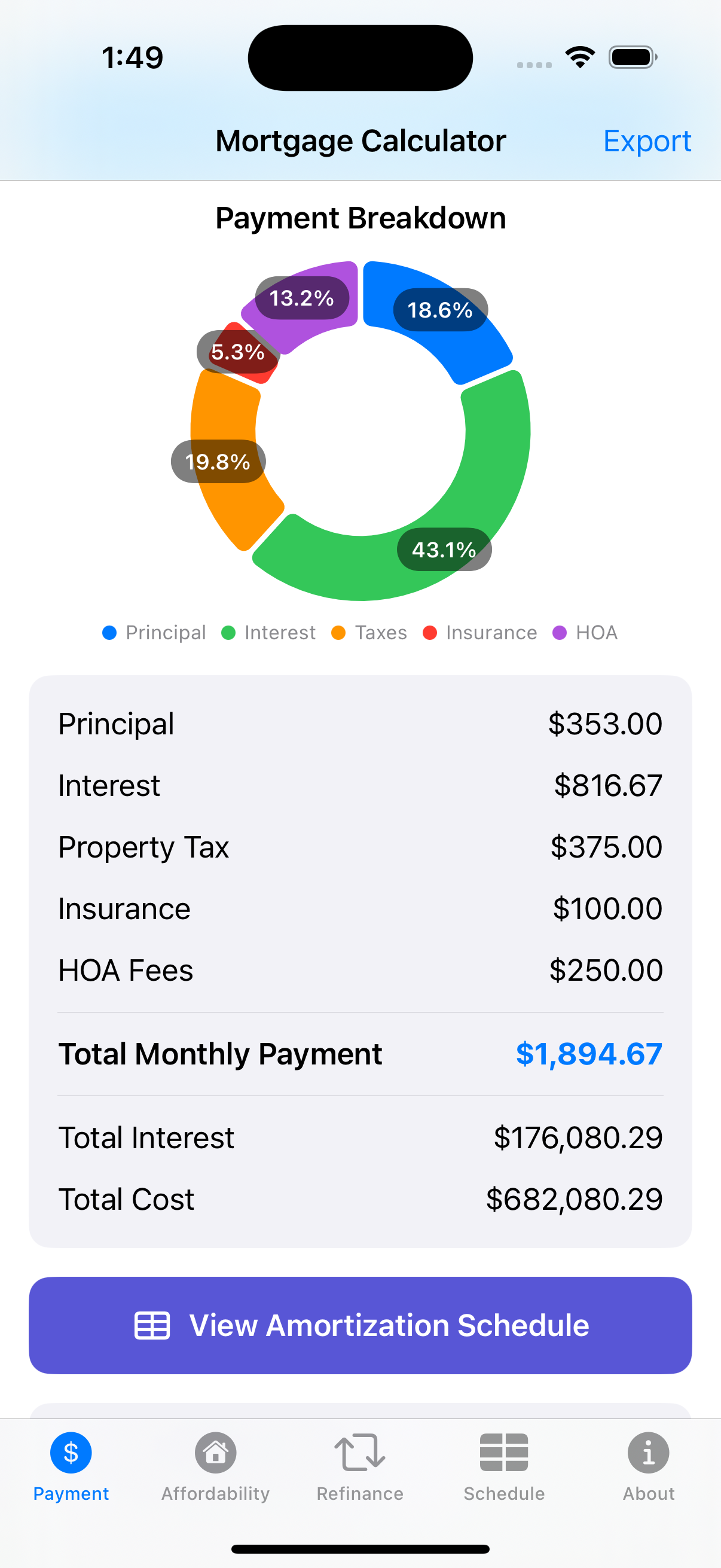Switch to the Affordability tab label
This screenshot has width=721, height=1568.
pos(215,1494)
